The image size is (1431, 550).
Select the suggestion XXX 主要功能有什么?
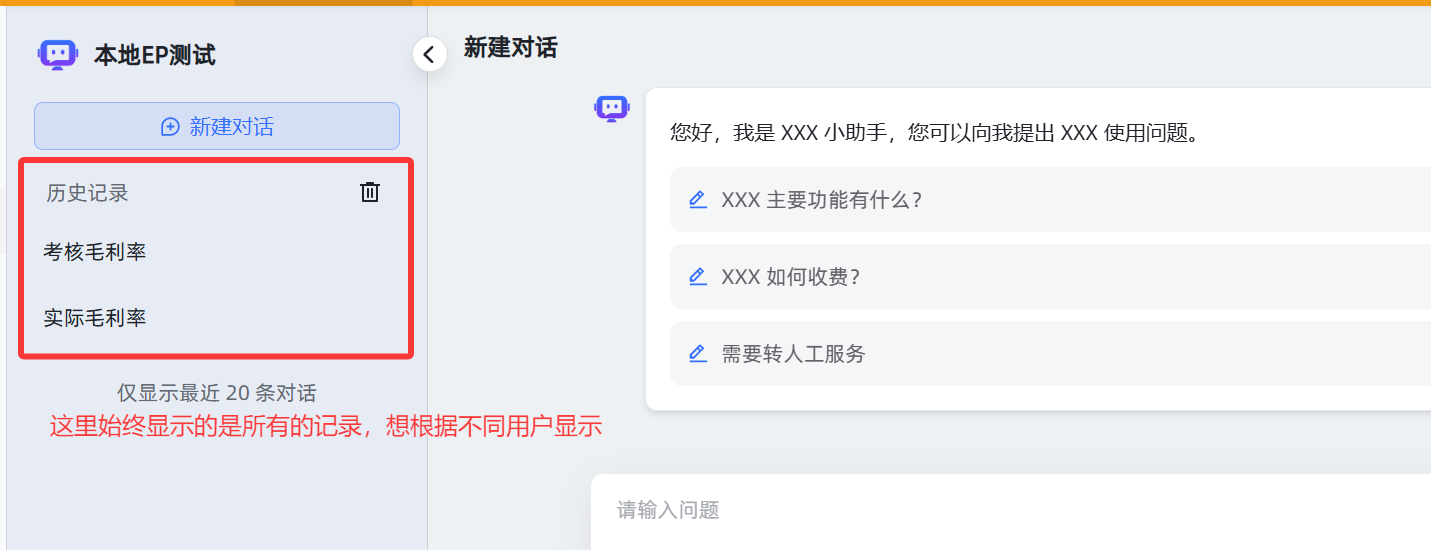tap(821, 200)
